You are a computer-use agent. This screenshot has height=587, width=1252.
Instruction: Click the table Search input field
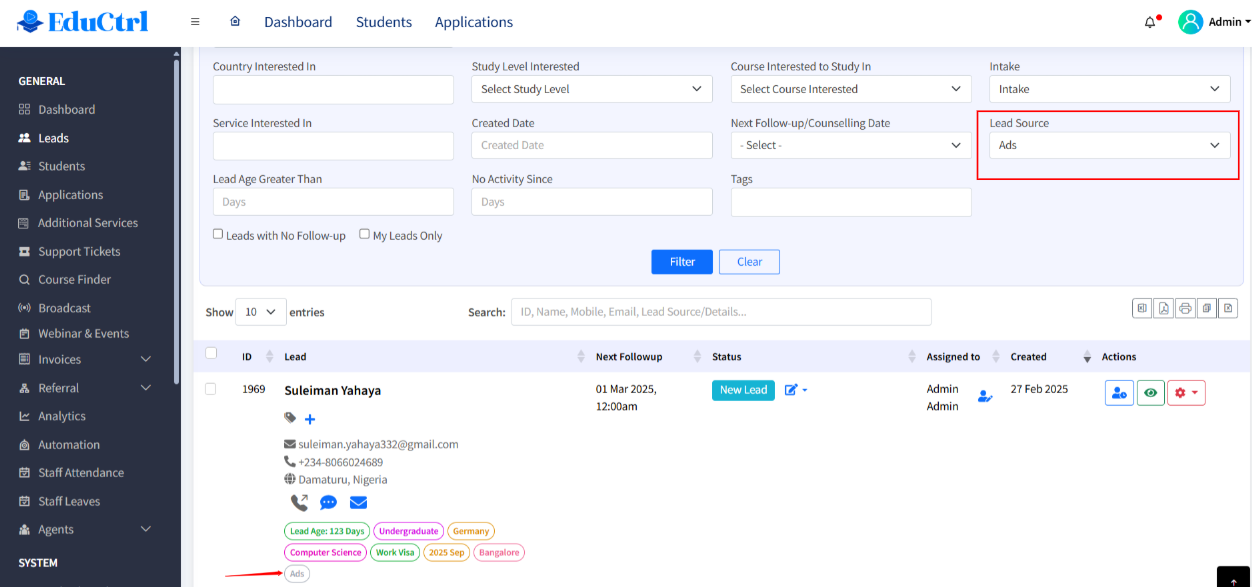(x=720, y=312)
